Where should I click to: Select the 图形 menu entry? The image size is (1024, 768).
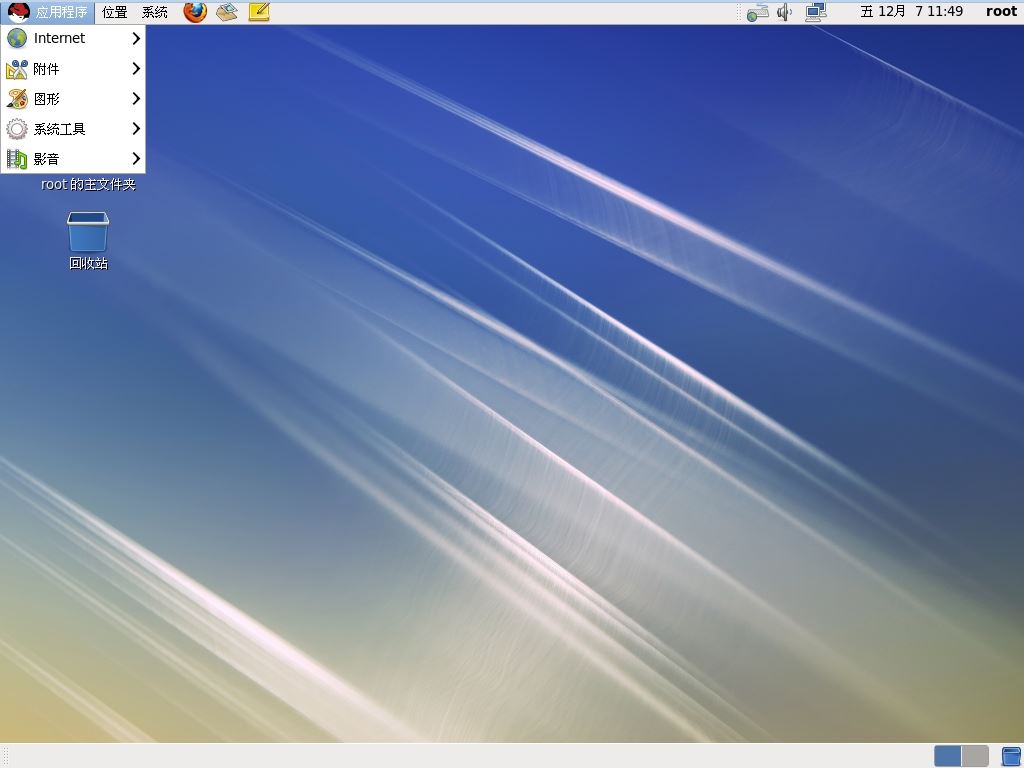[73, 99]
